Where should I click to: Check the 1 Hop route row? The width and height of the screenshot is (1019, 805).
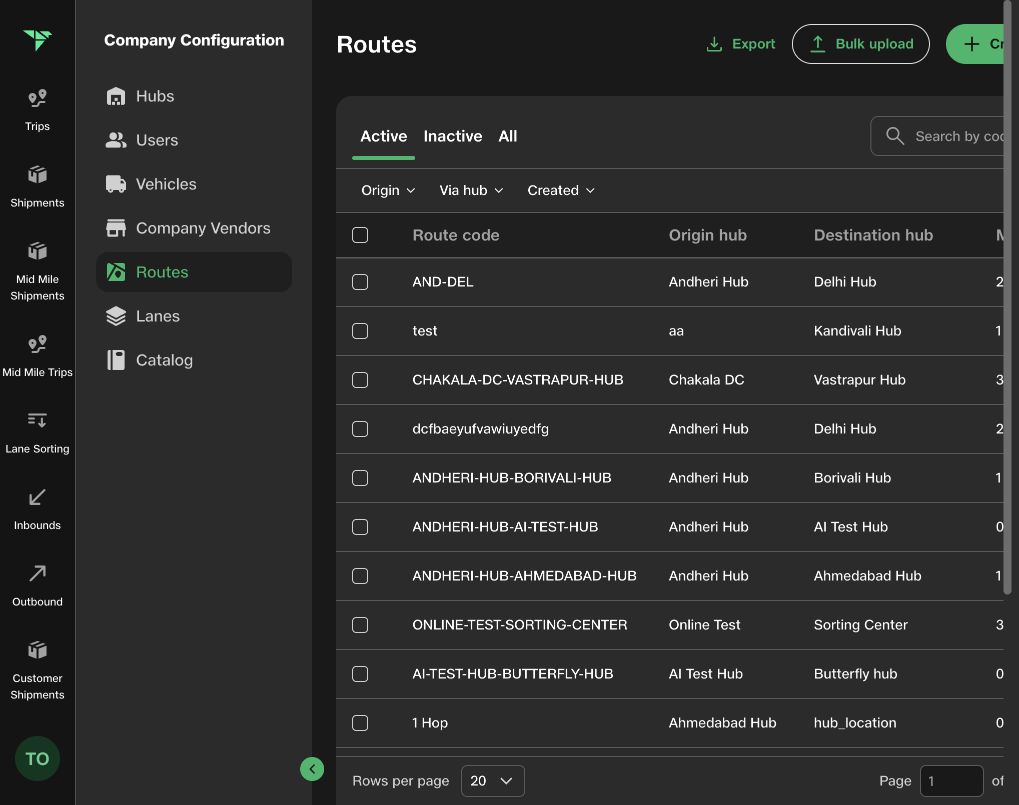tap(360, 723)
